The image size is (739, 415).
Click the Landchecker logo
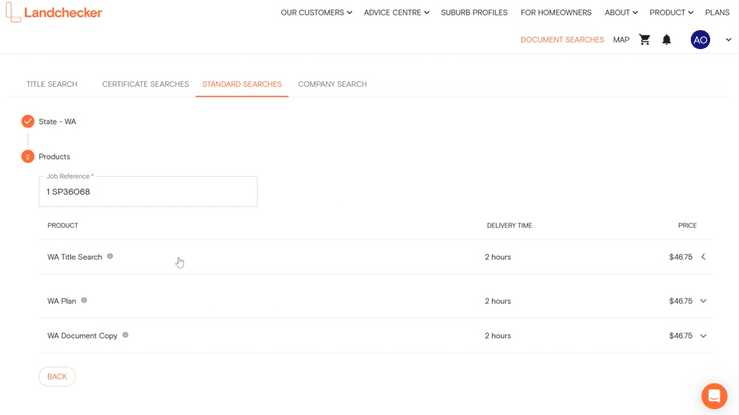click(x=54, y=13)
